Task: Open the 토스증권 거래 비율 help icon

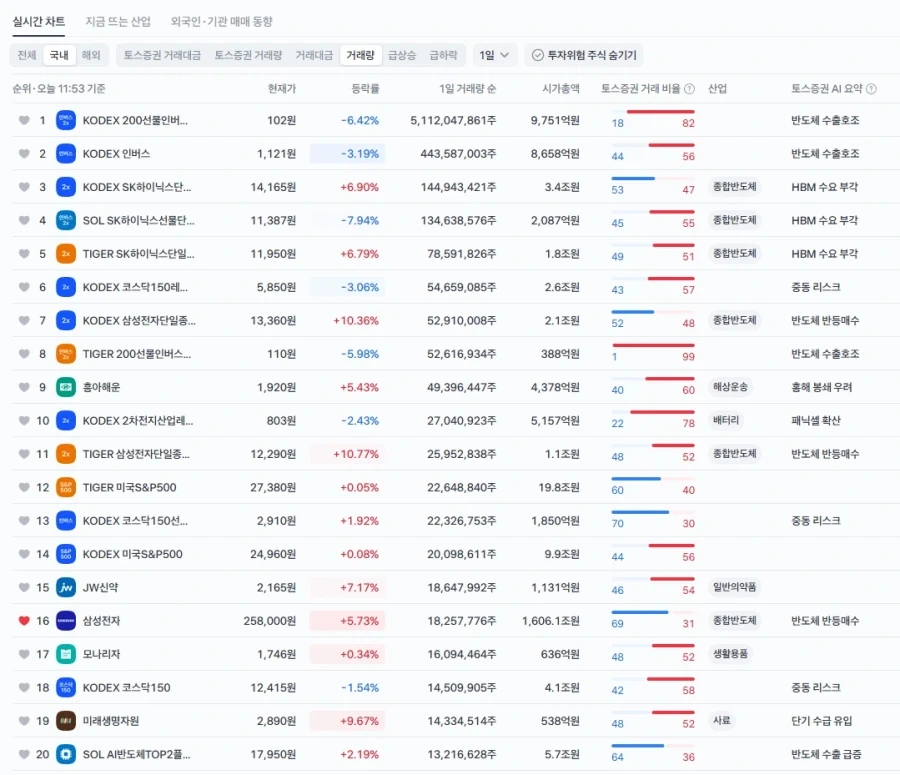Action: [689, 88]
